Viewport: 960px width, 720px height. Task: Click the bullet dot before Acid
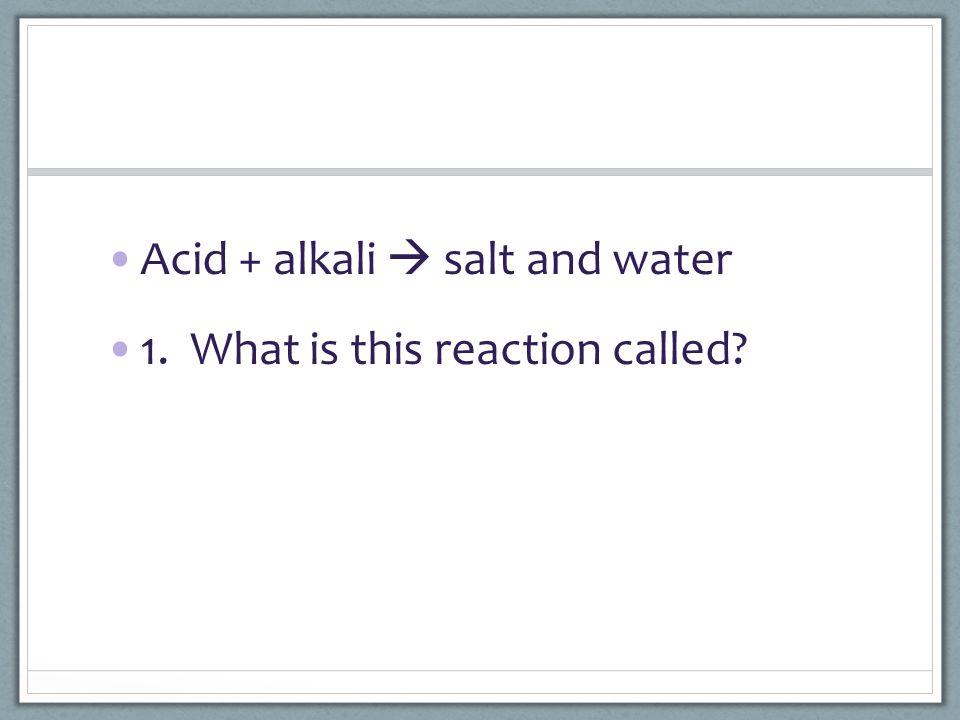tap(120, 259)
